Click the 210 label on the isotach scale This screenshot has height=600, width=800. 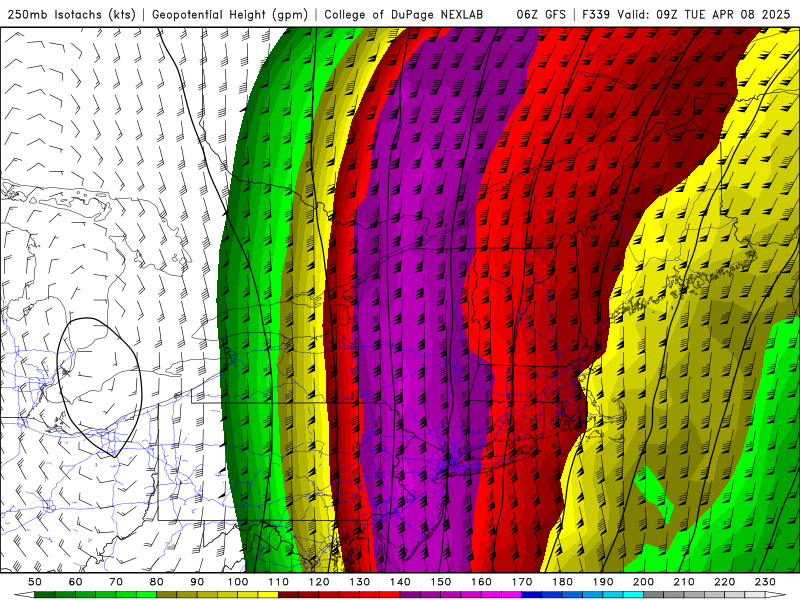click(x=684, y=582)
